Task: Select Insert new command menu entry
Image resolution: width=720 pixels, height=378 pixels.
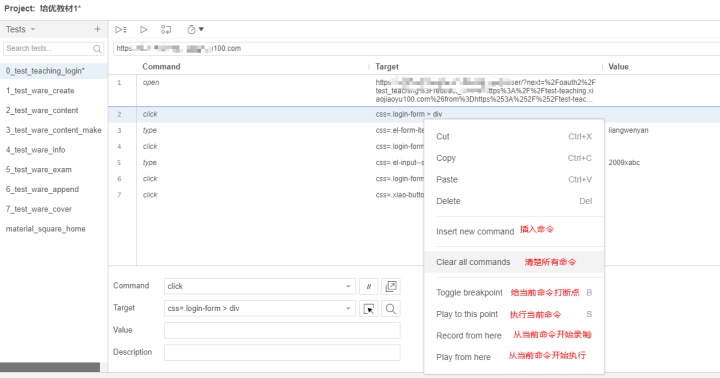Action: pos(514,231)
